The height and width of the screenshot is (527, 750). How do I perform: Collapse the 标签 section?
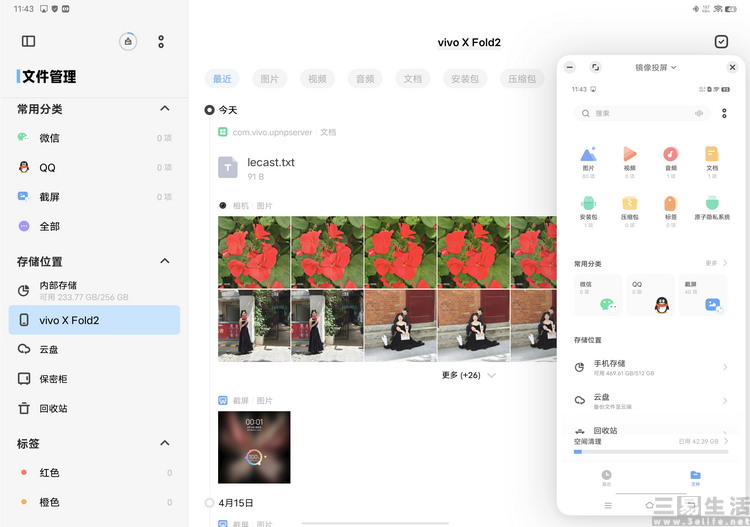tap(165, 443)
